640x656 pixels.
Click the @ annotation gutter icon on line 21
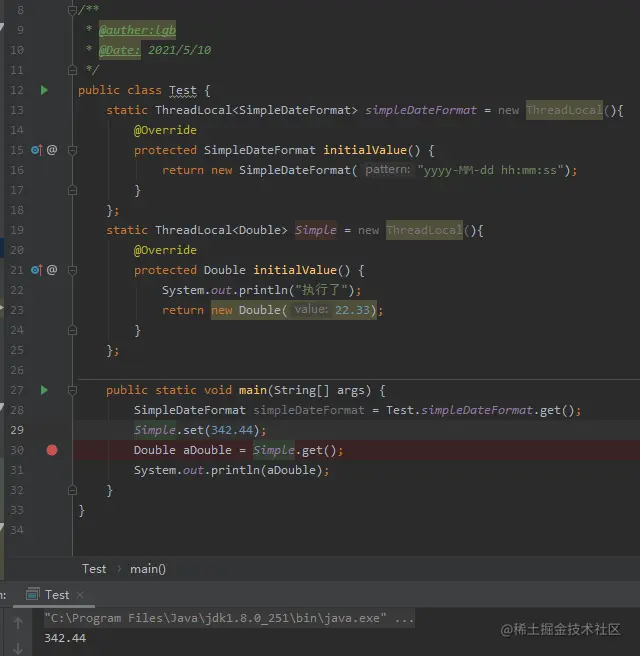click(52, 270)
